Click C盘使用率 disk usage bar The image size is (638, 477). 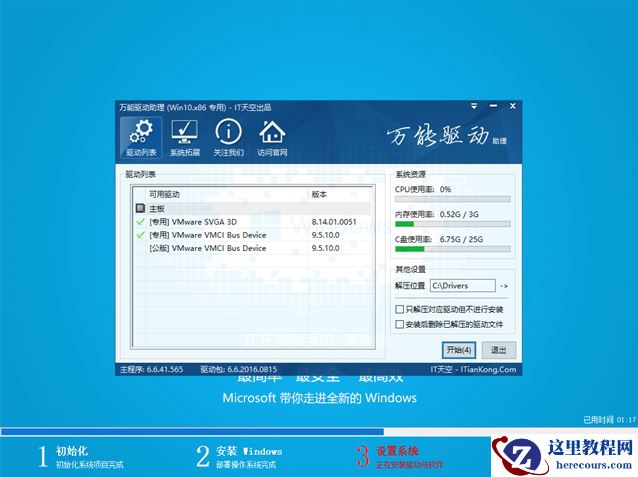[452, 249]
